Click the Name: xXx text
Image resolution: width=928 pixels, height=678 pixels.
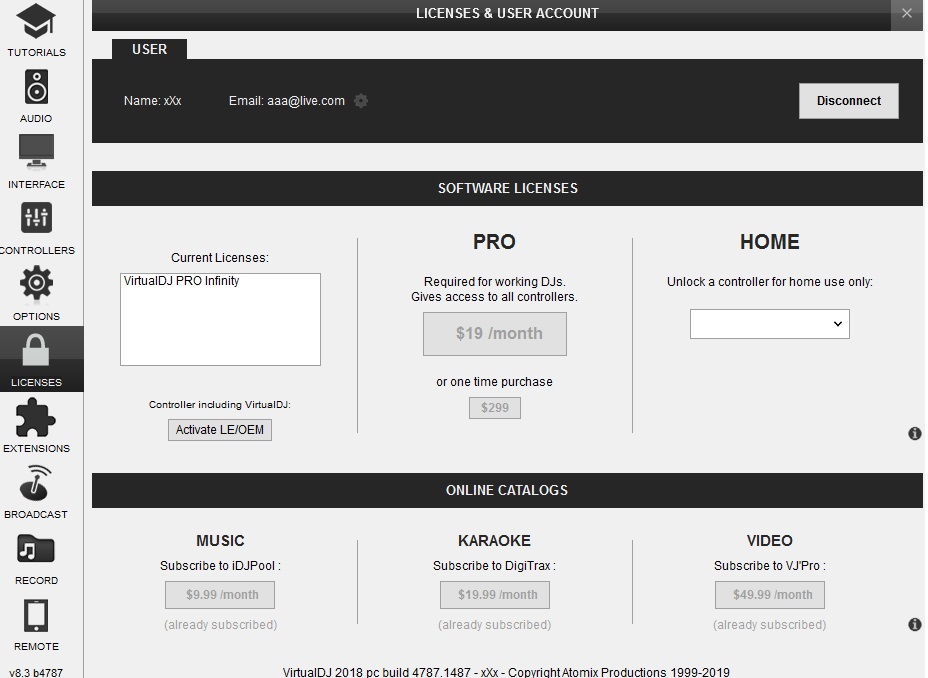[153, 101]
